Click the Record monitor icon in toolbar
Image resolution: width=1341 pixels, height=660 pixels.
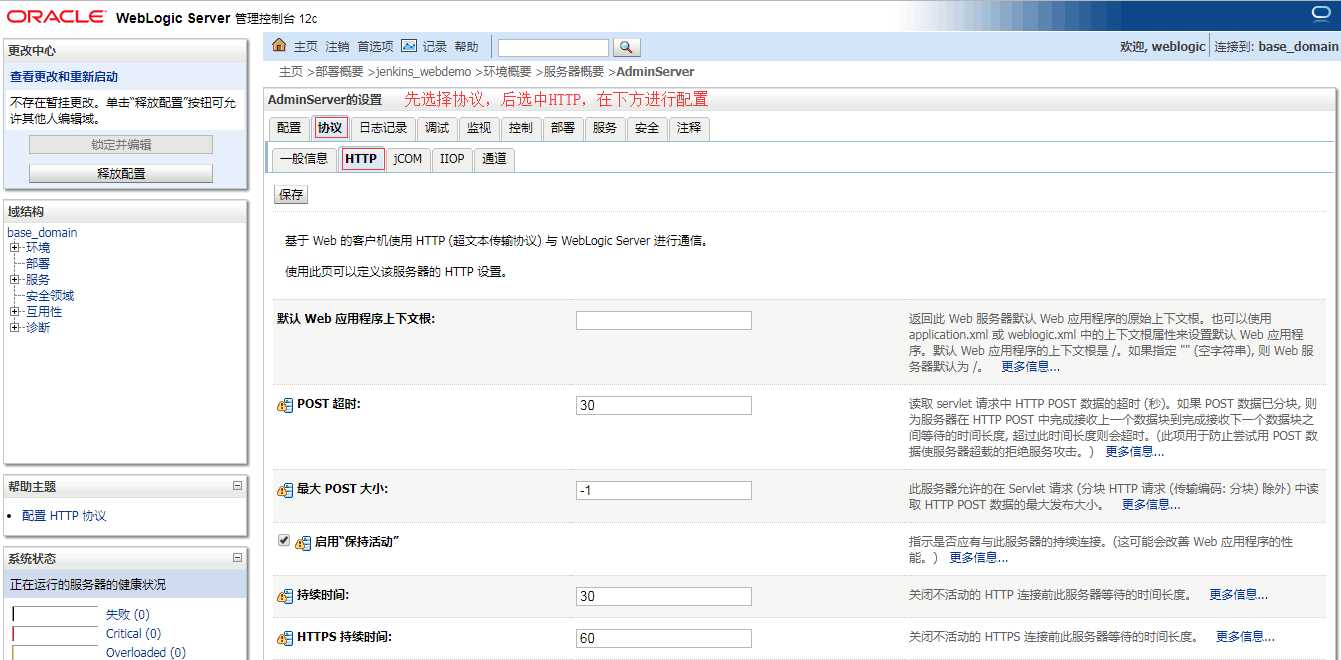tap(409, 46)
